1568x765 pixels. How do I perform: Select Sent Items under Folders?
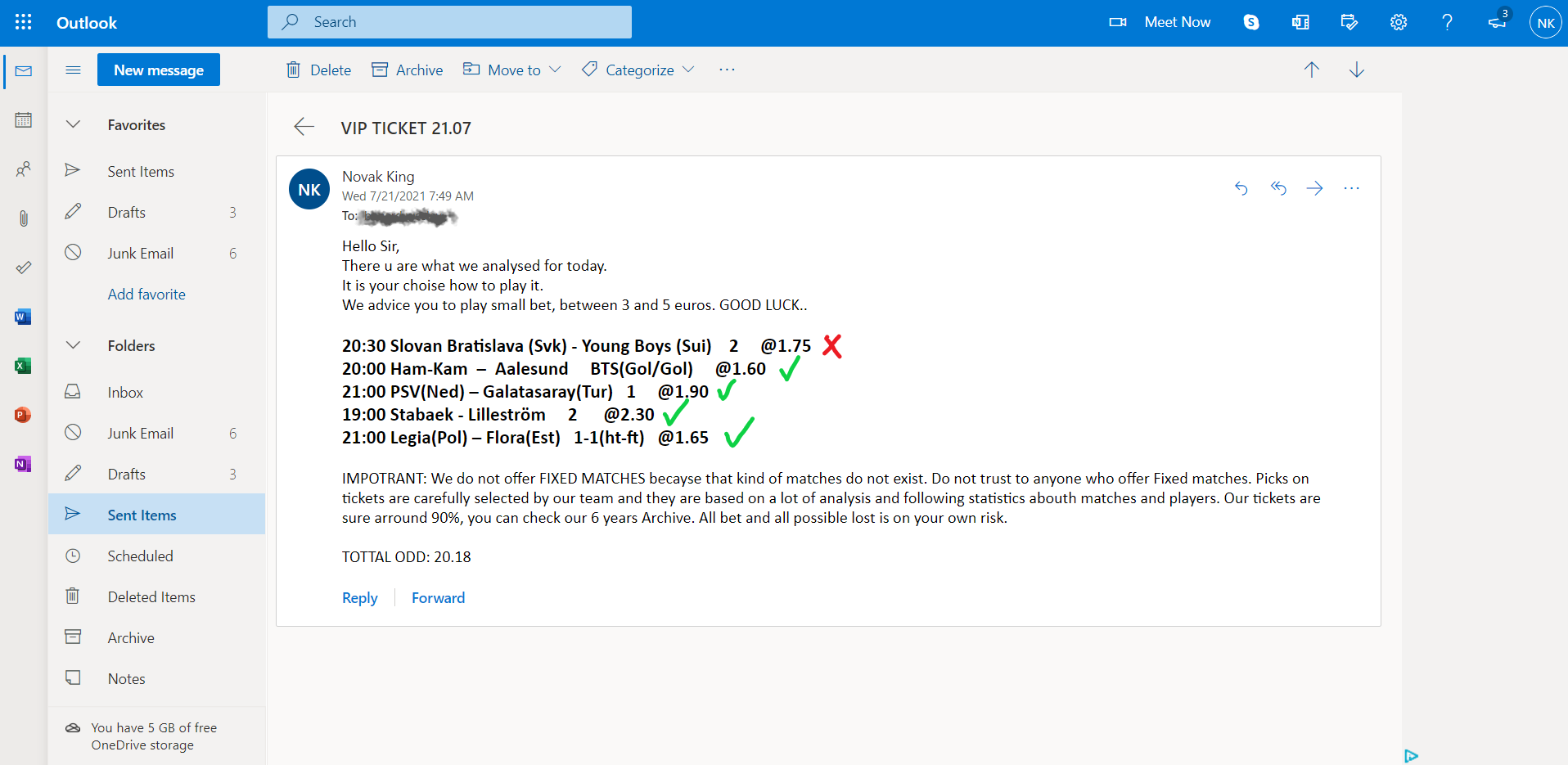click(x=156, y=515)
